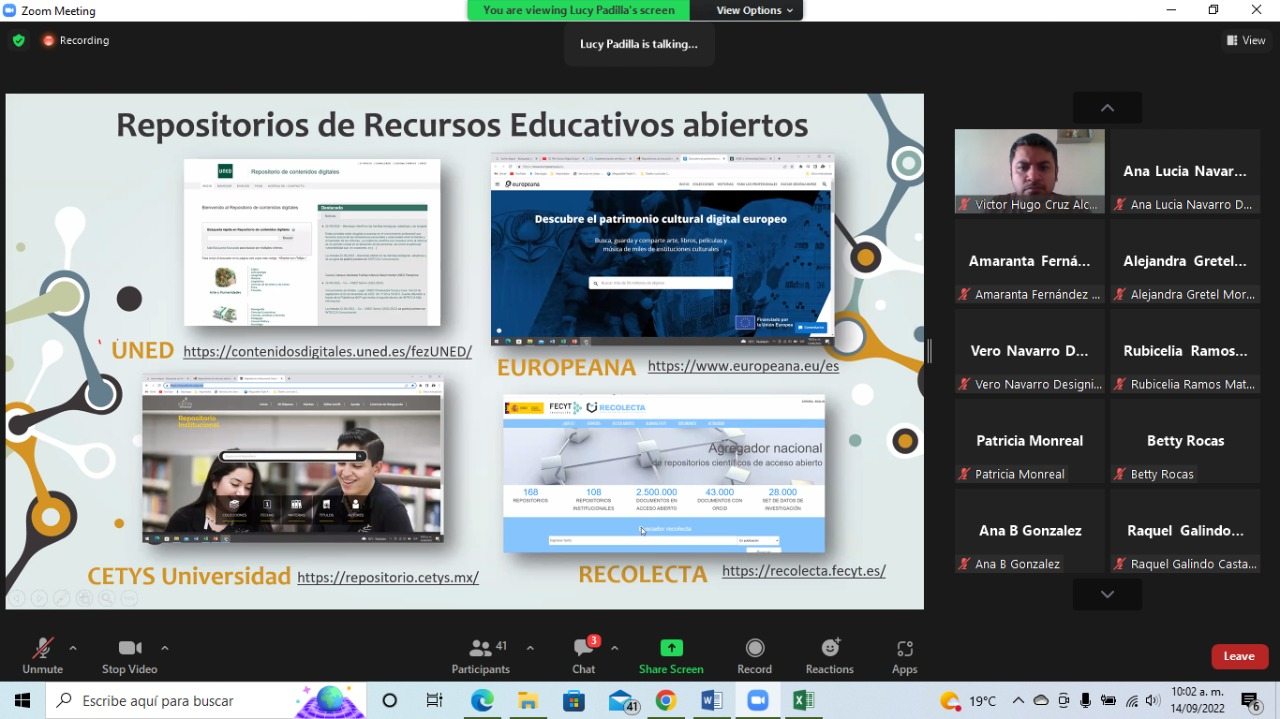Viewport: 1280px width, 719px height.
Task: Select Alejandra Gretel participant tile
Action: pos(1185,261)
